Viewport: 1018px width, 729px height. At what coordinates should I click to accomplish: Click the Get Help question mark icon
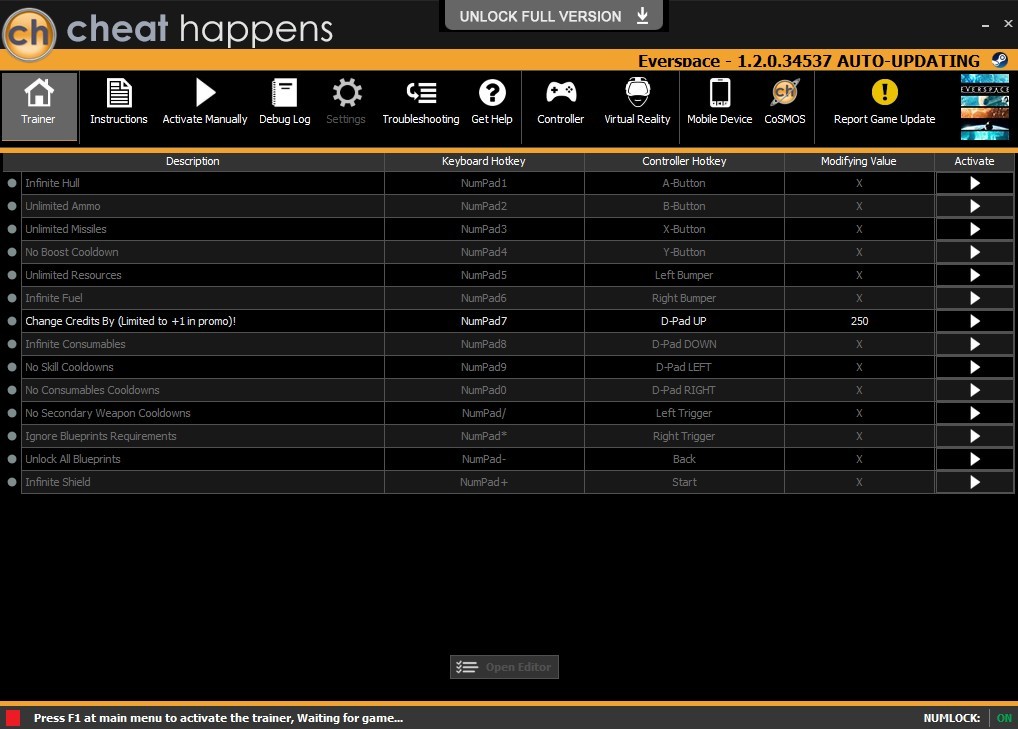pyautogui.click(x=491, y=95)
